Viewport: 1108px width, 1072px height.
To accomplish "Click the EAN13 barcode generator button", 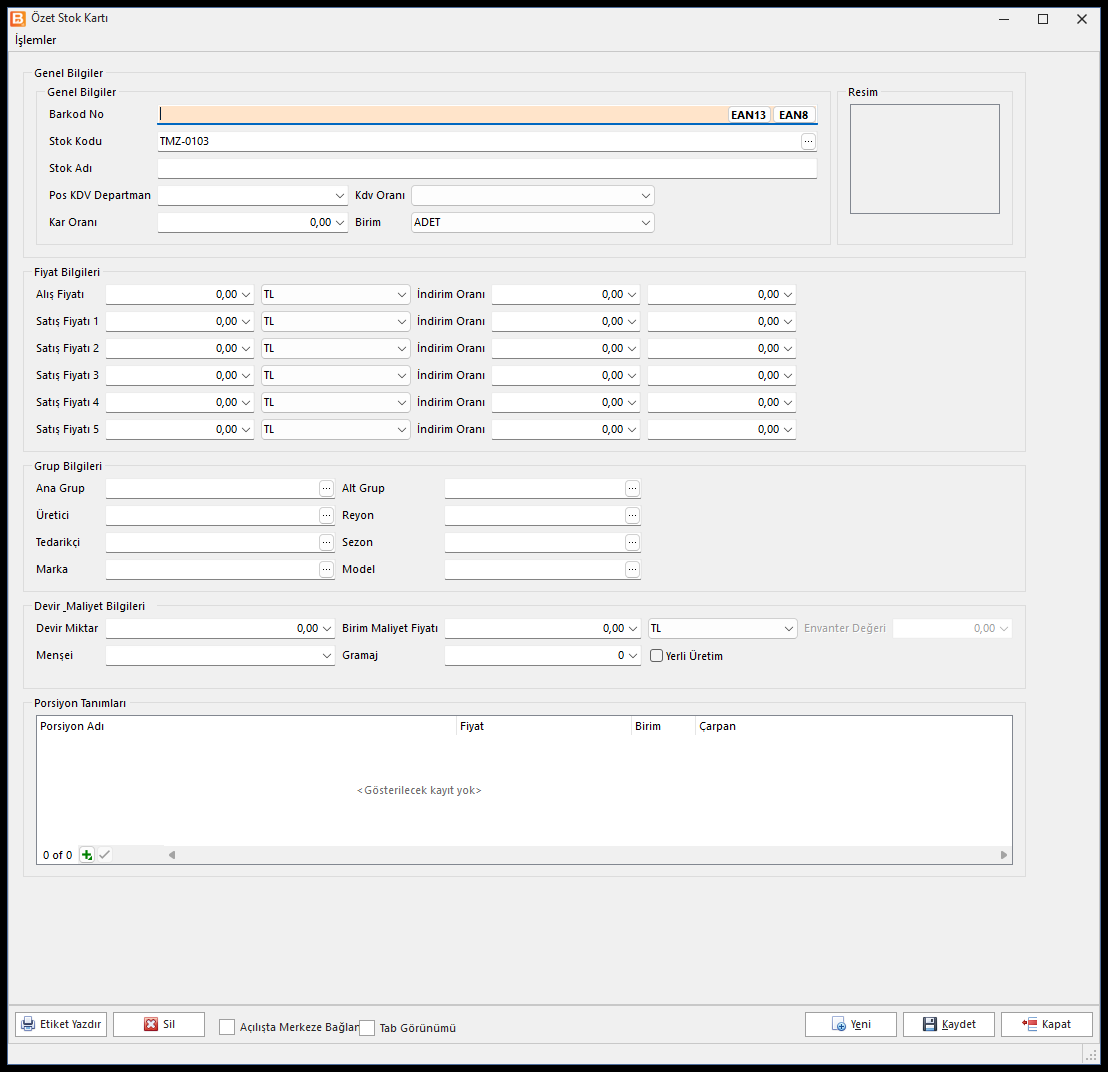I will 748,114.
